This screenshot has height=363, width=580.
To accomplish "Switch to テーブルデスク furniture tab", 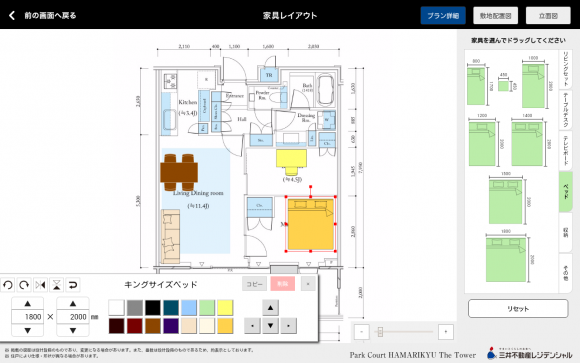I will (566, 110).
